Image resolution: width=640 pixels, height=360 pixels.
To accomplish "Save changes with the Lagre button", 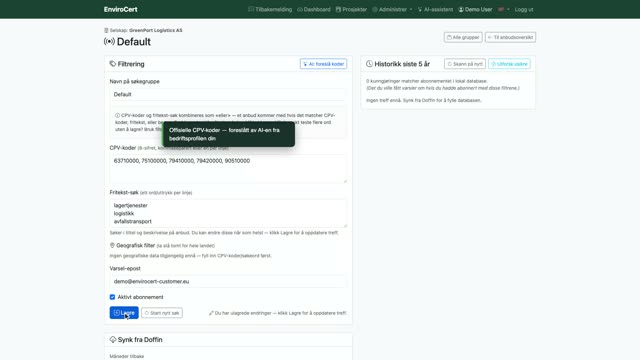I will [x=124, y=313].
